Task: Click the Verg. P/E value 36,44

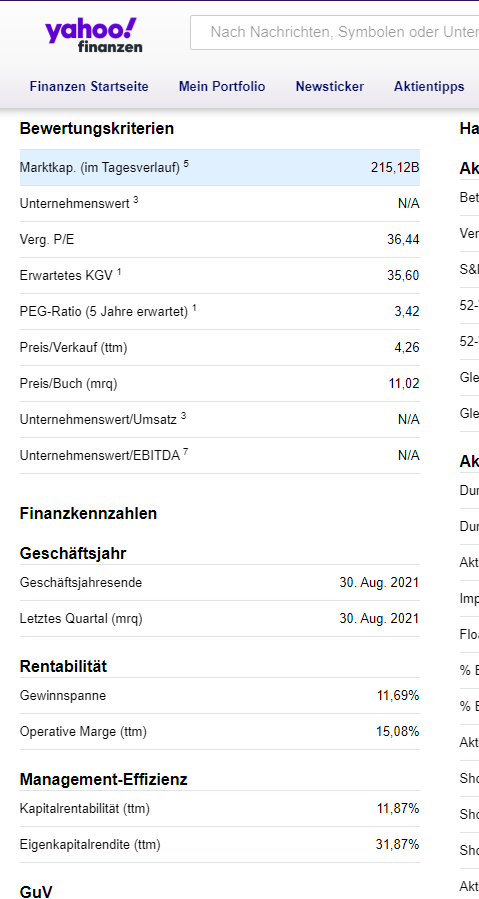Action: coord(403,240)
